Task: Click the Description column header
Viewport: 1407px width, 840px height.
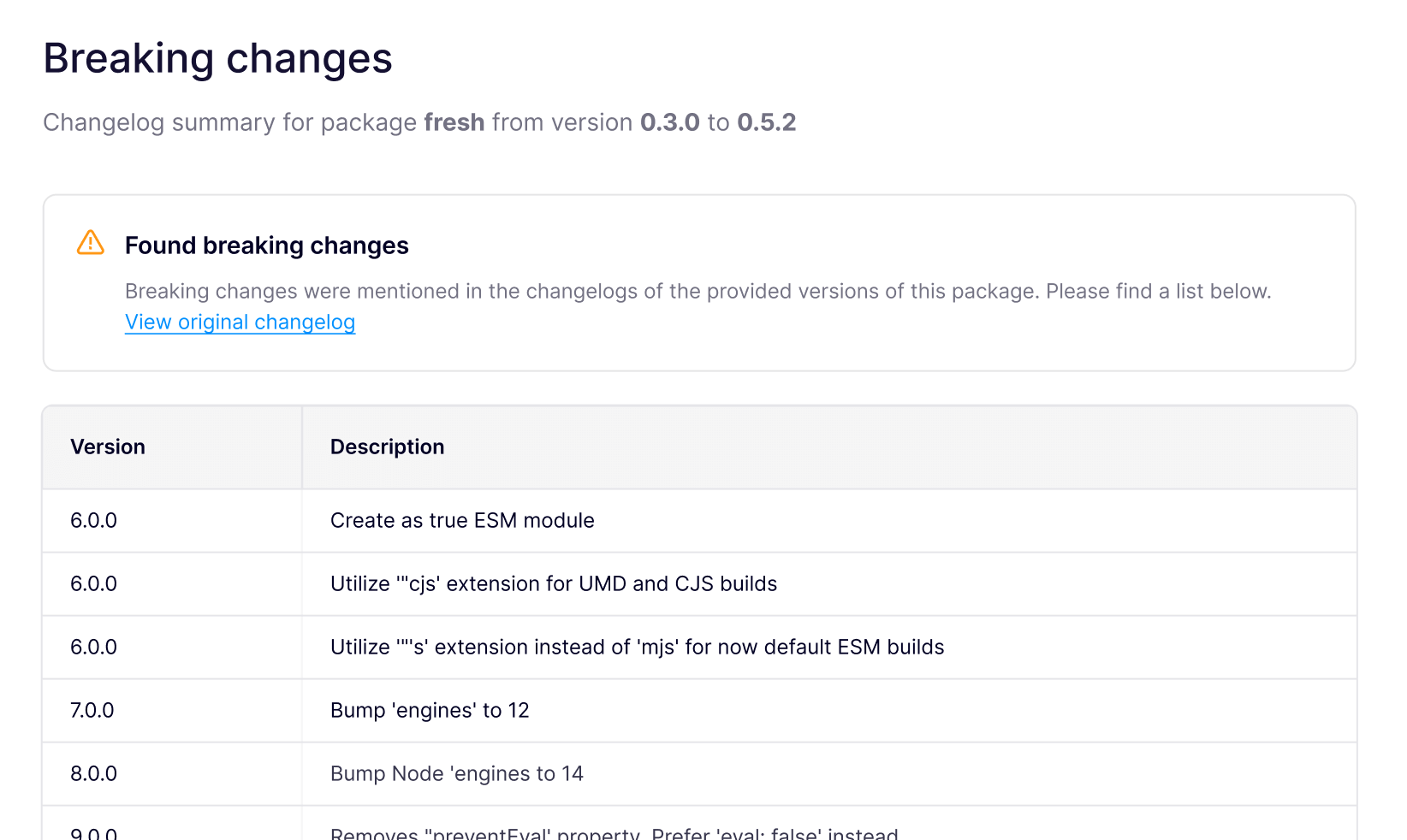Action: pos(387,447)
